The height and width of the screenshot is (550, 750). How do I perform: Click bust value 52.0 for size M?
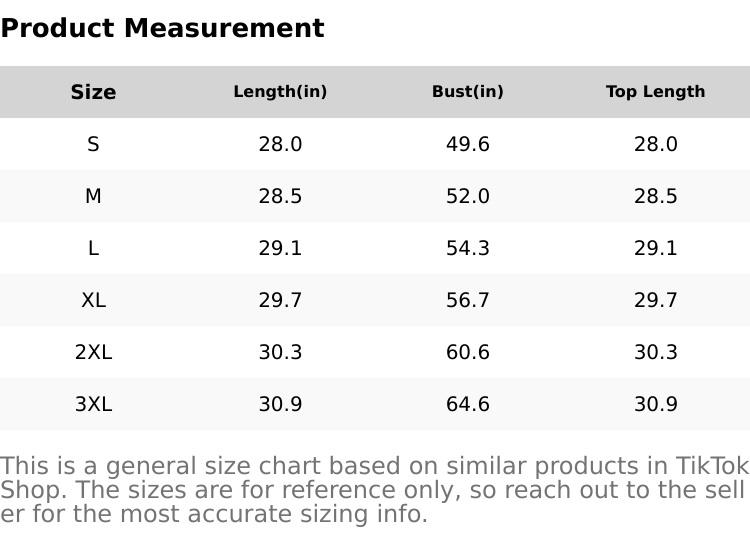pyautogui.click(x=467, y=196)
